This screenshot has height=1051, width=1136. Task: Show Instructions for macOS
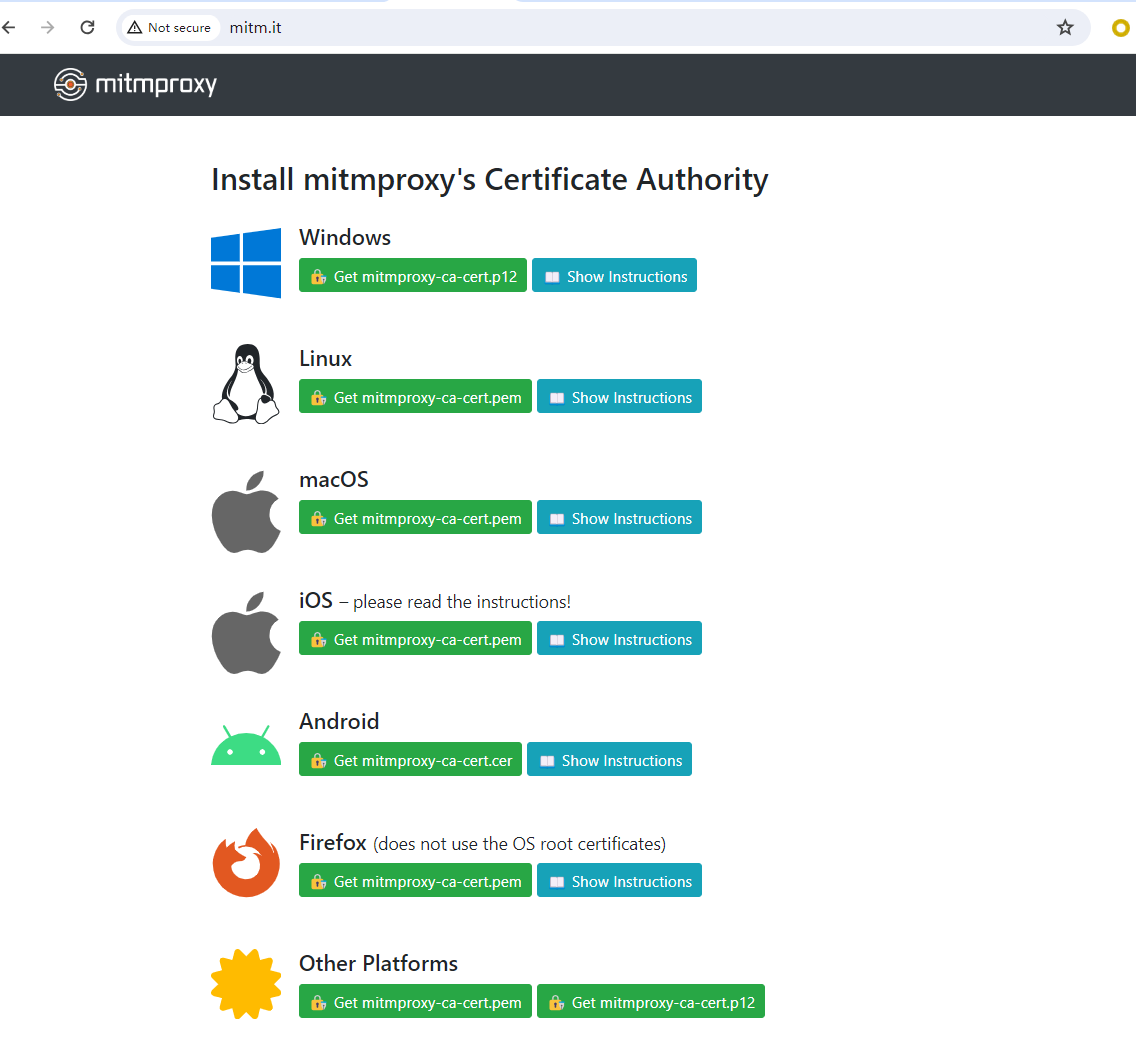pyautogui.click(x=619, y=518)
